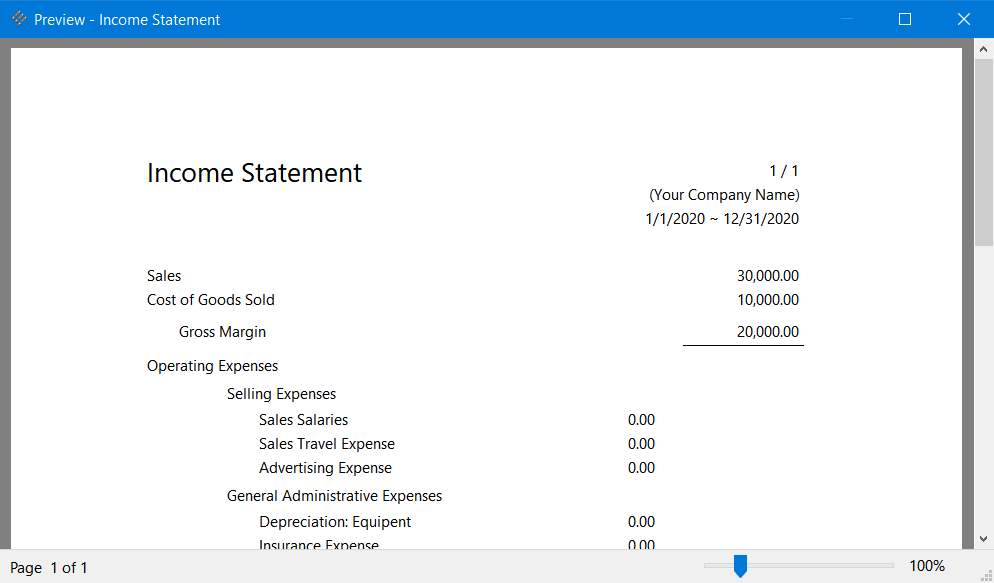994x583 pixels.
Task: Minimize the Income Statement preview window
Action: tap(848, 19)
